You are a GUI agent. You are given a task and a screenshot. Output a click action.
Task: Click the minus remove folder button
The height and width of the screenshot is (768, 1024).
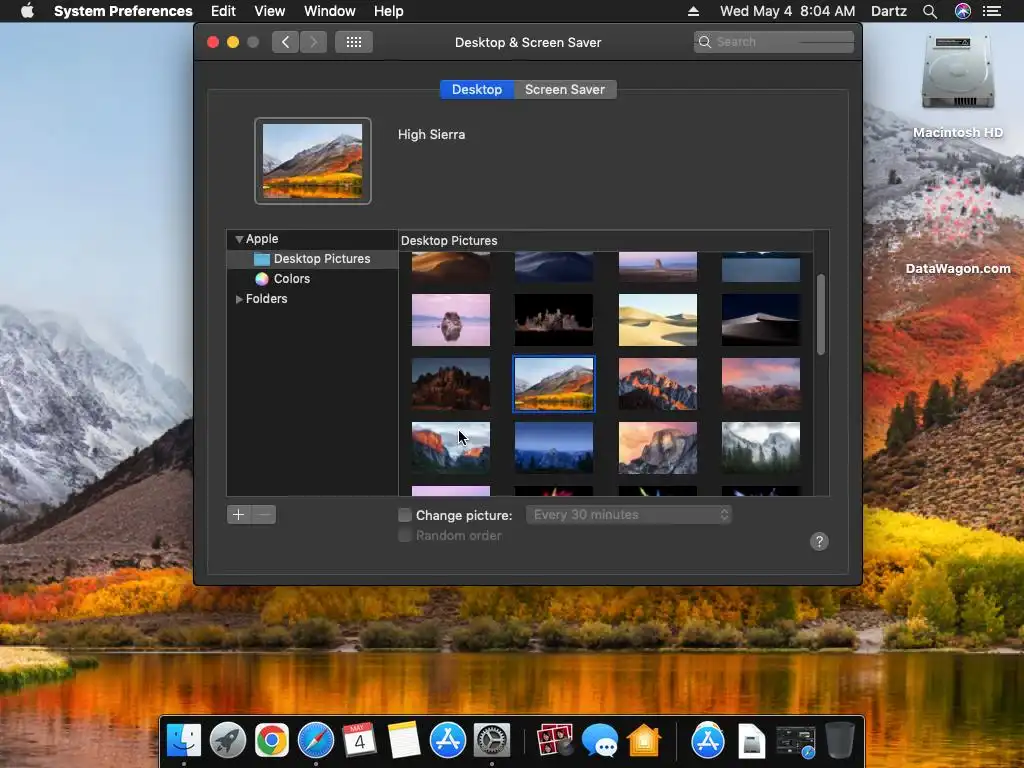pos(264,515)
